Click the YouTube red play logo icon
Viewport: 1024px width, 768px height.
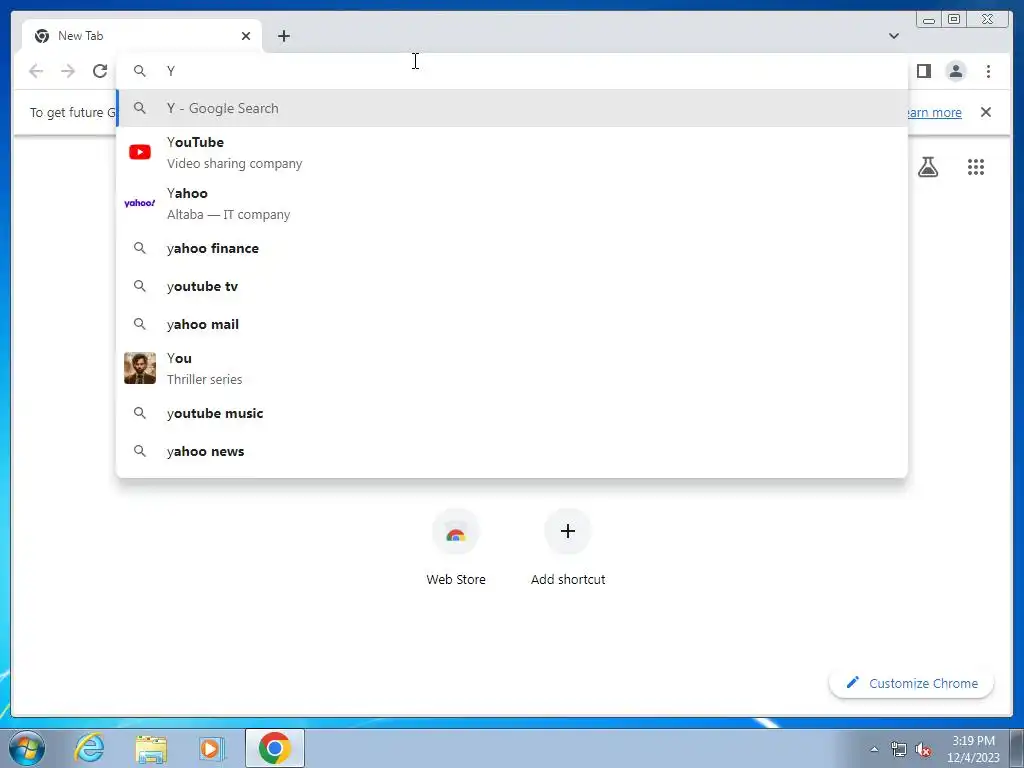[x=140, y=152]
